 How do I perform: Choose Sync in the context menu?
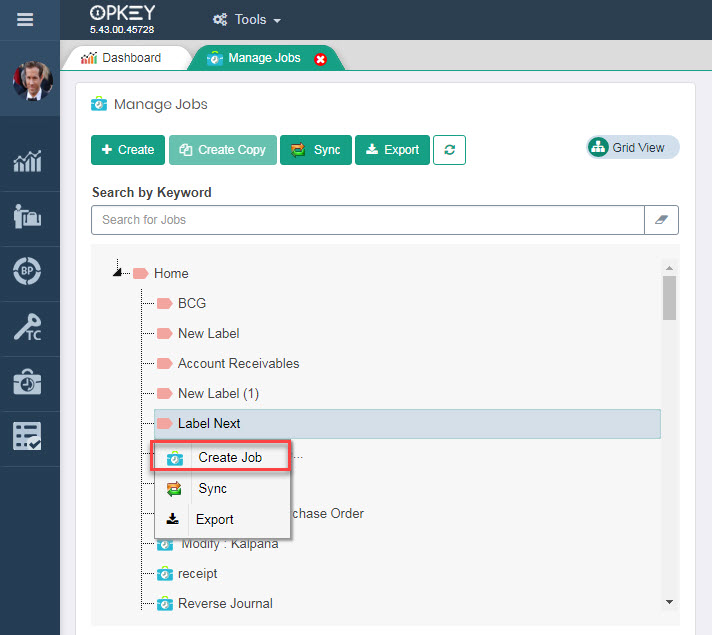(212, 489)
